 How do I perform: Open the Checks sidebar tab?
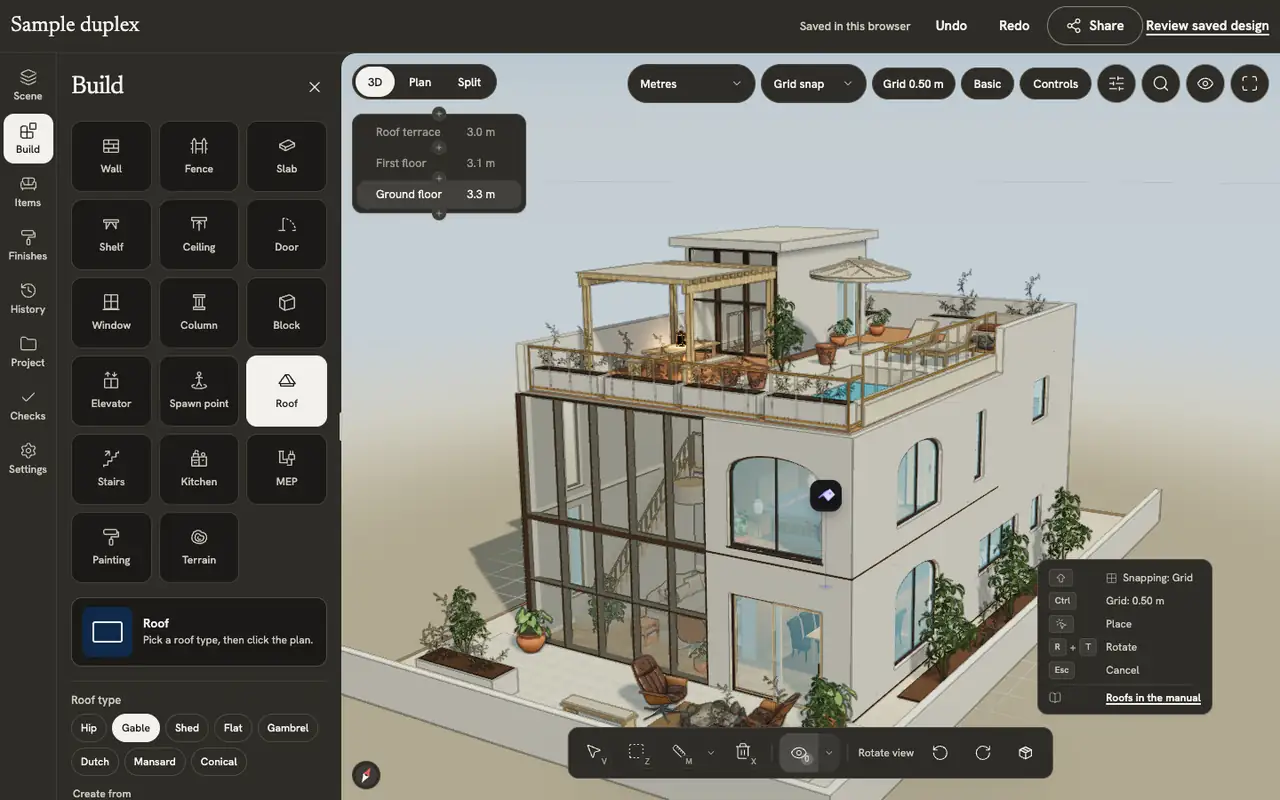pos(28,405)
